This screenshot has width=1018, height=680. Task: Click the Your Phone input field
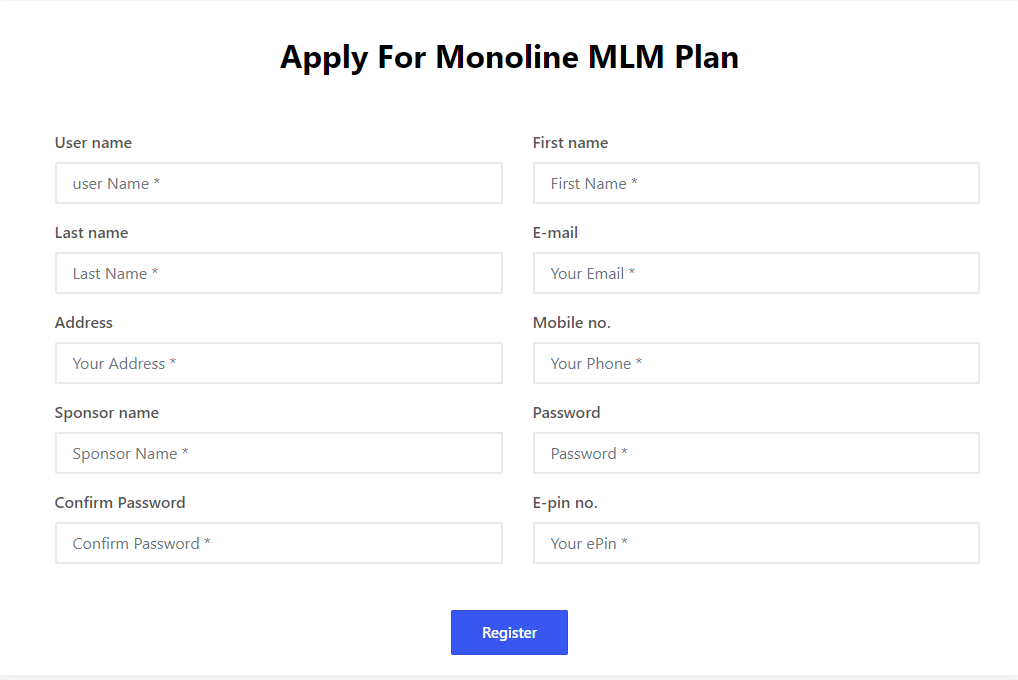(756, 364)
